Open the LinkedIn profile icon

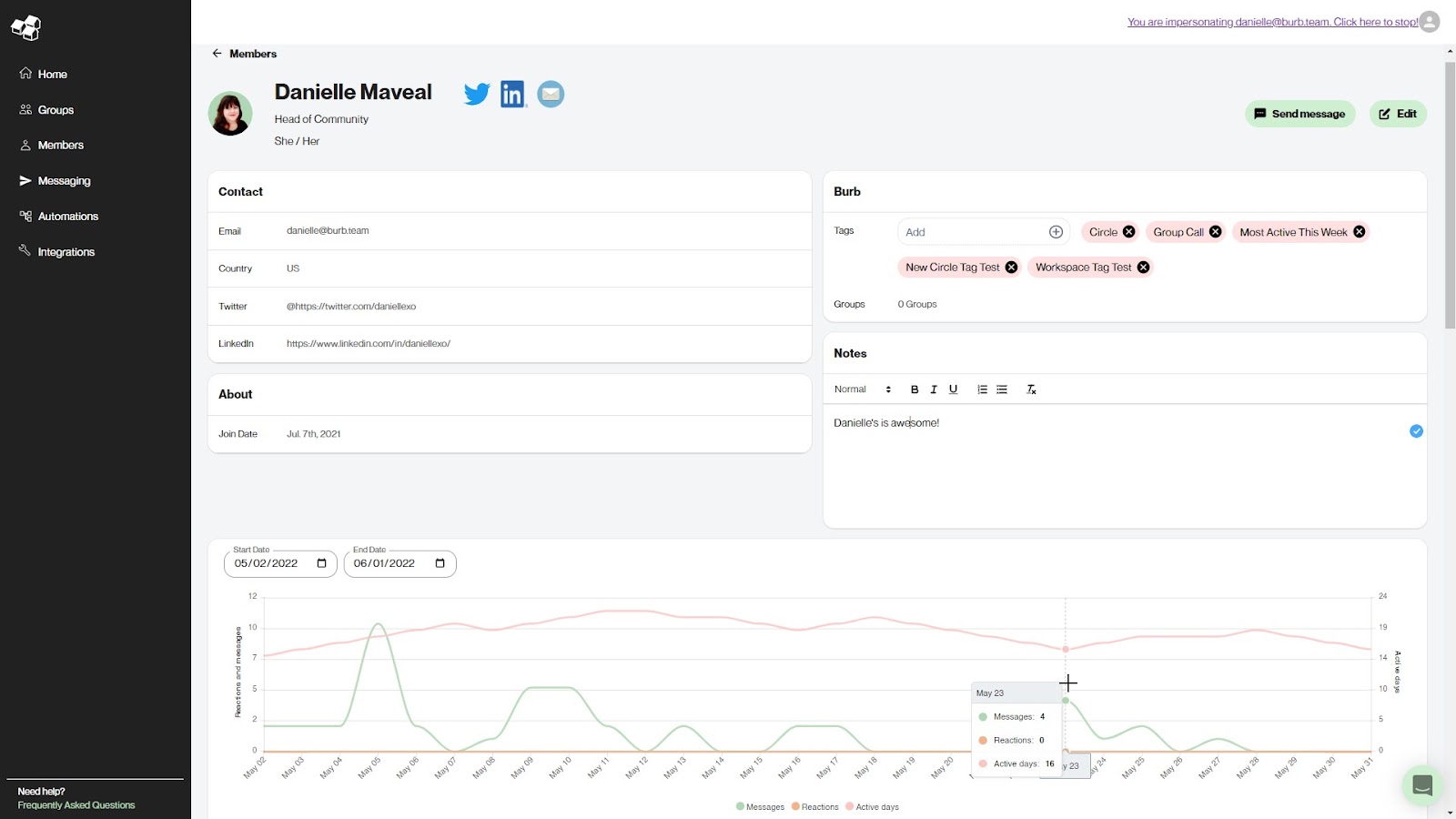point(513,94)
